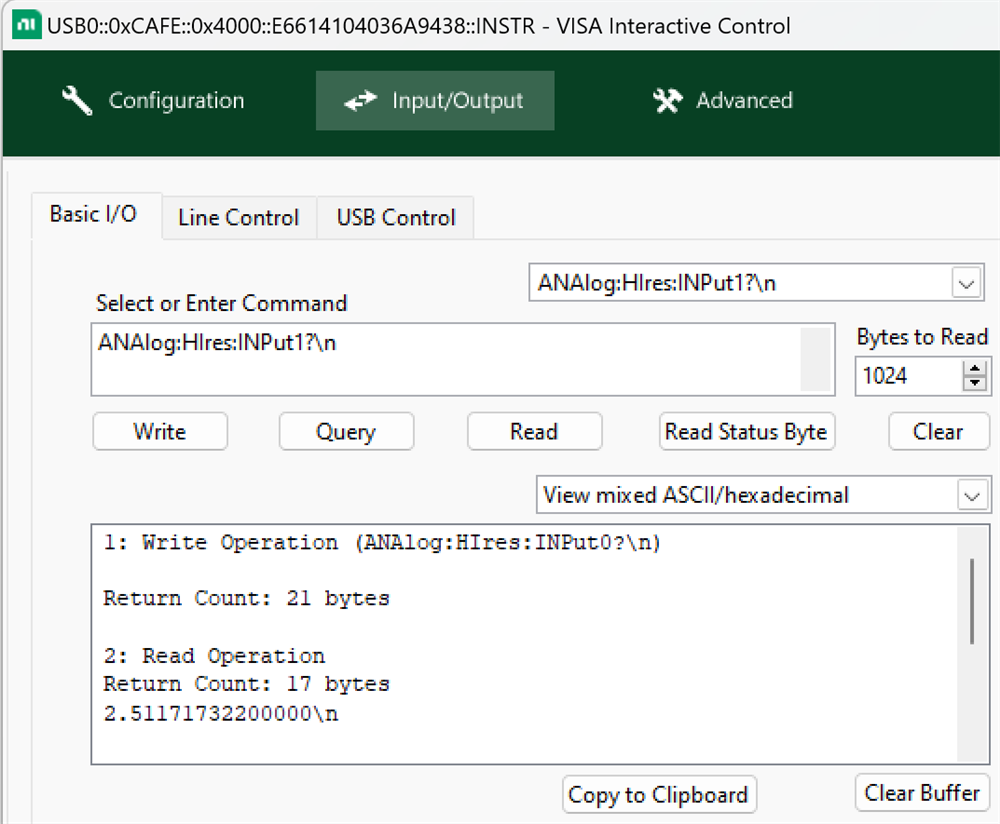This screenshot has height=824, width=1000.
Task: Click the '1: Write Operation' log line
Action: pos(383,543)
